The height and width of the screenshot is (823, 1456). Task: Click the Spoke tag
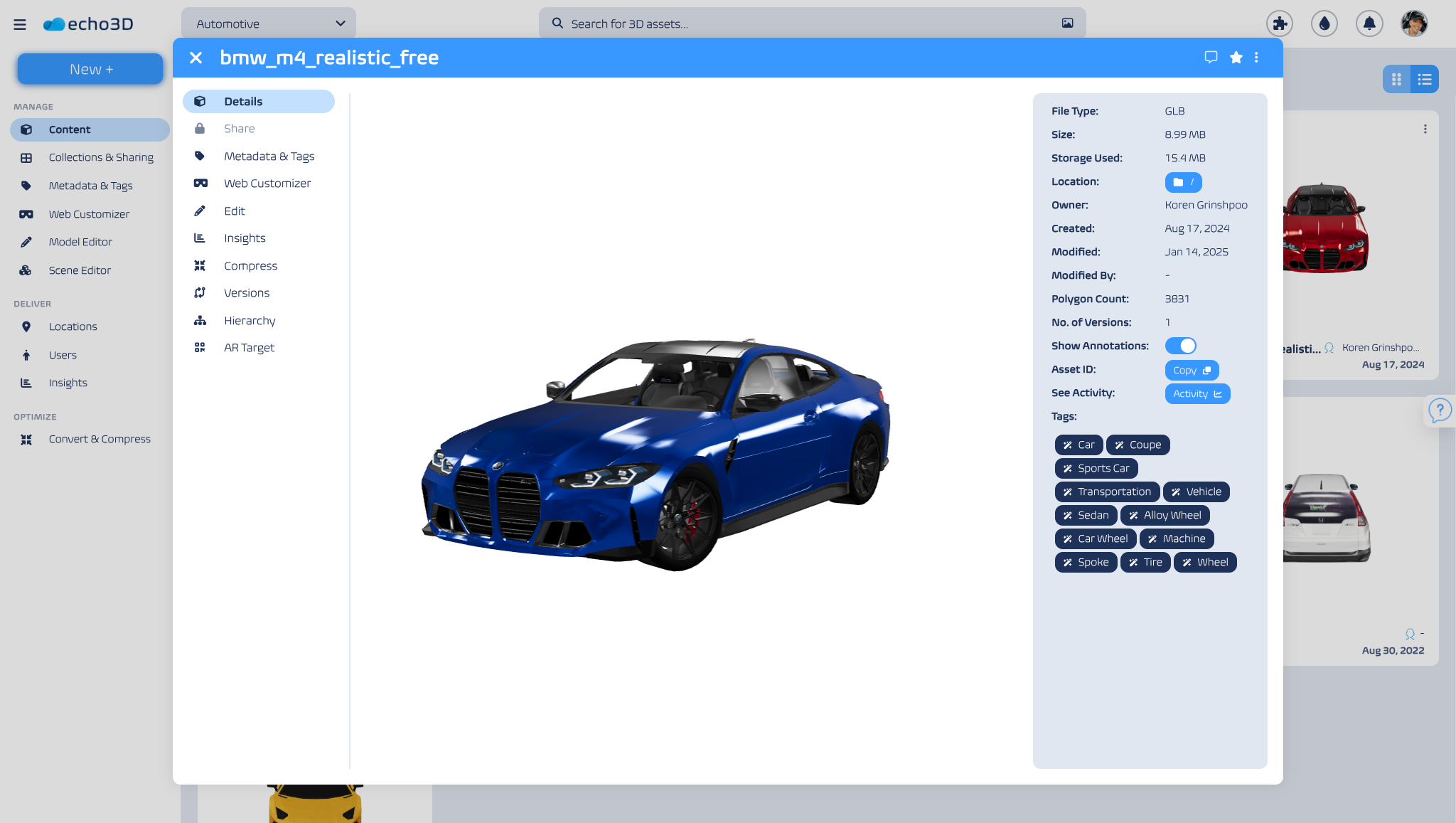[x=1086, y=562]
